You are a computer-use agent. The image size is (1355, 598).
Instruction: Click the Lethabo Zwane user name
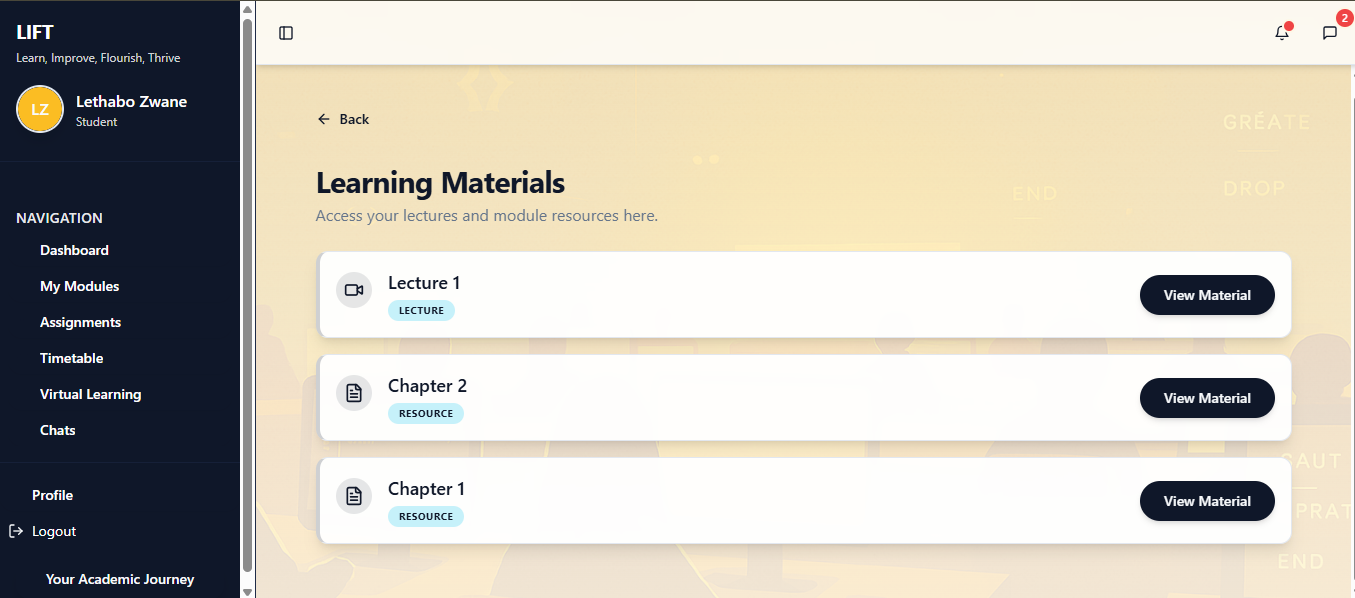(131, 101)
